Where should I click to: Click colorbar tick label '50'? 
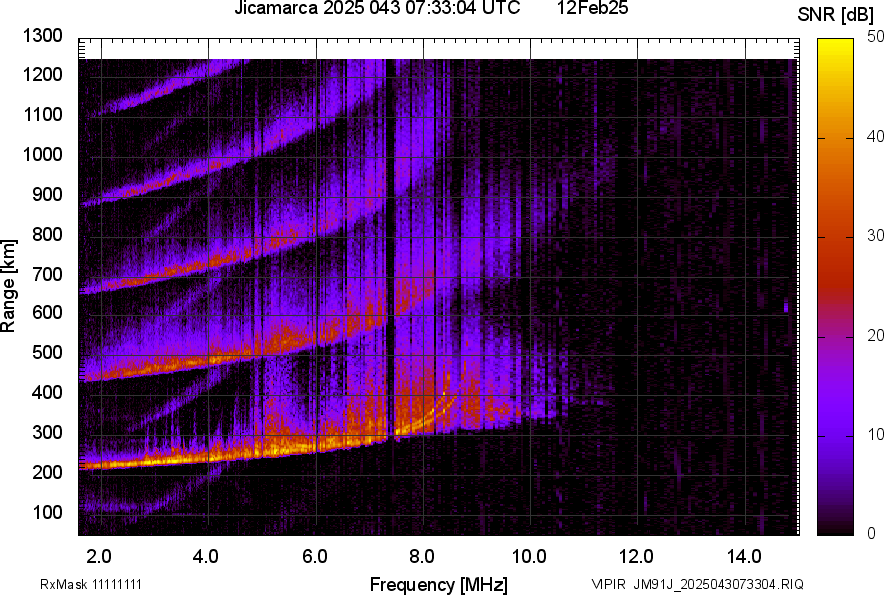point(875,37)
